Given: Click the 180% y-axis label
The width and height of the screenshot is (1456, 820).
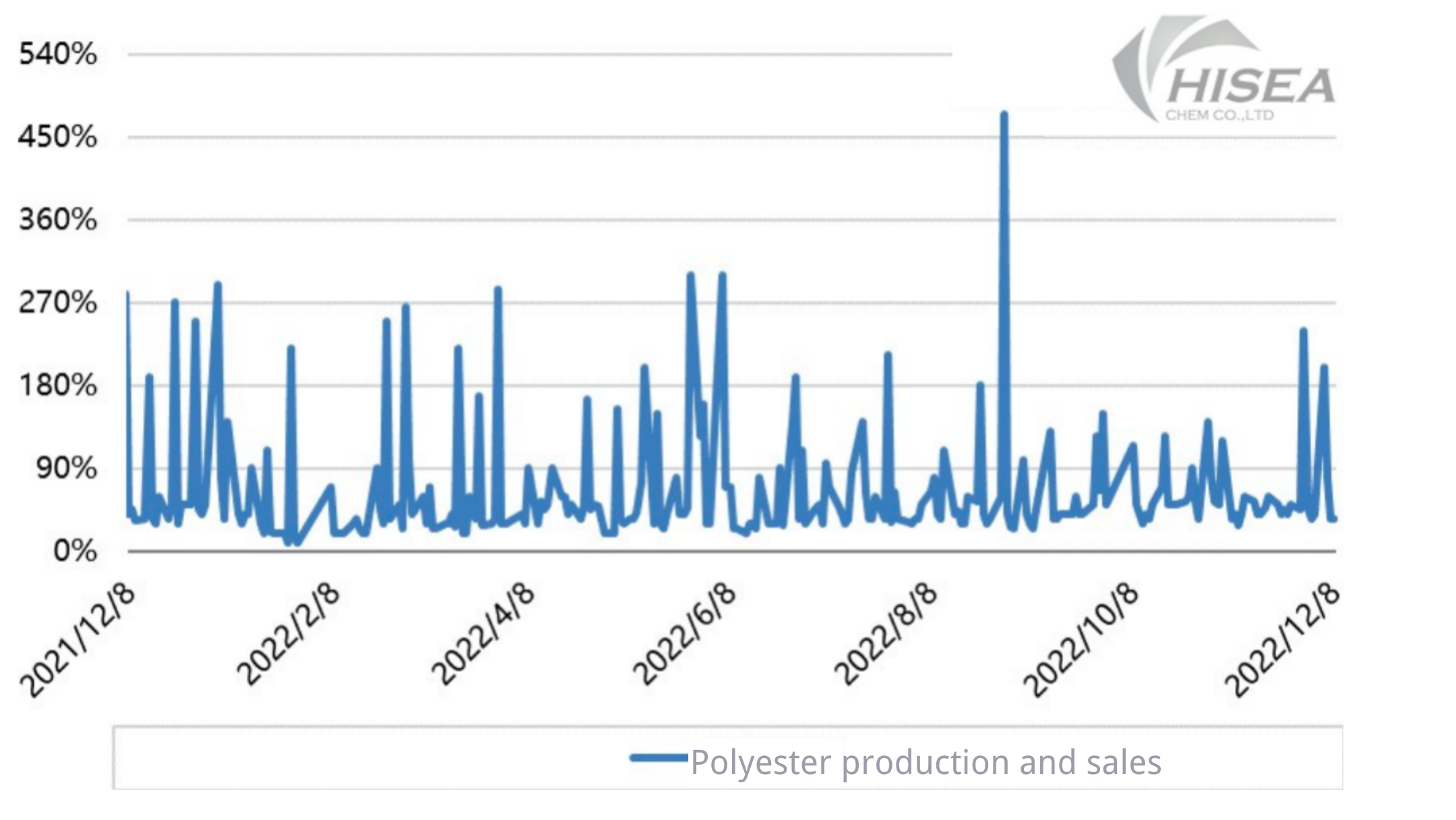Looking at the screenshot, I should pyautogui.click(x=58, y=386).
